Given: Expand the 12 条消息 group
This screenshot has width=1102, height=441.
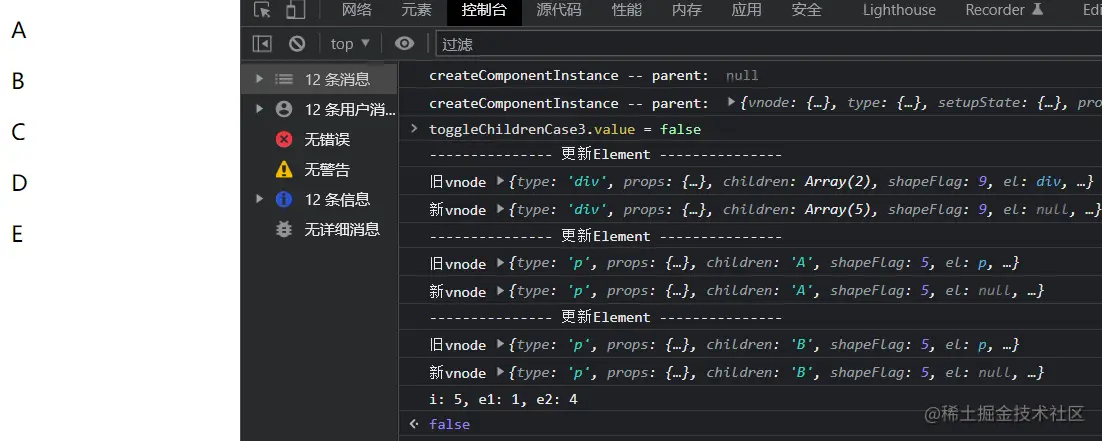Looking at the screenshot, I should [x=259, y=79].
